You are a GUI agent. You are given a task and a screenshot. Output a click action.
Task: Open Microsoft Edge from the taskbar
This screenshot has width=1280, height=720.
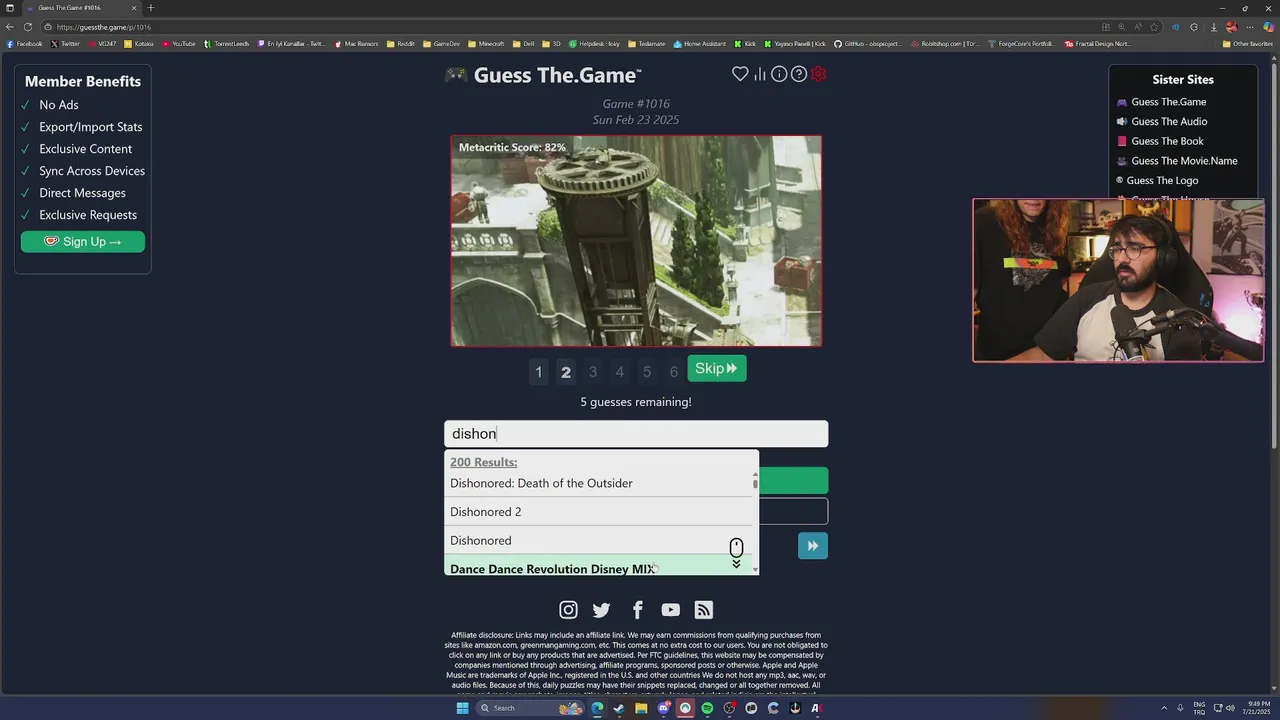pyautogui.click(x=597, y=708)
